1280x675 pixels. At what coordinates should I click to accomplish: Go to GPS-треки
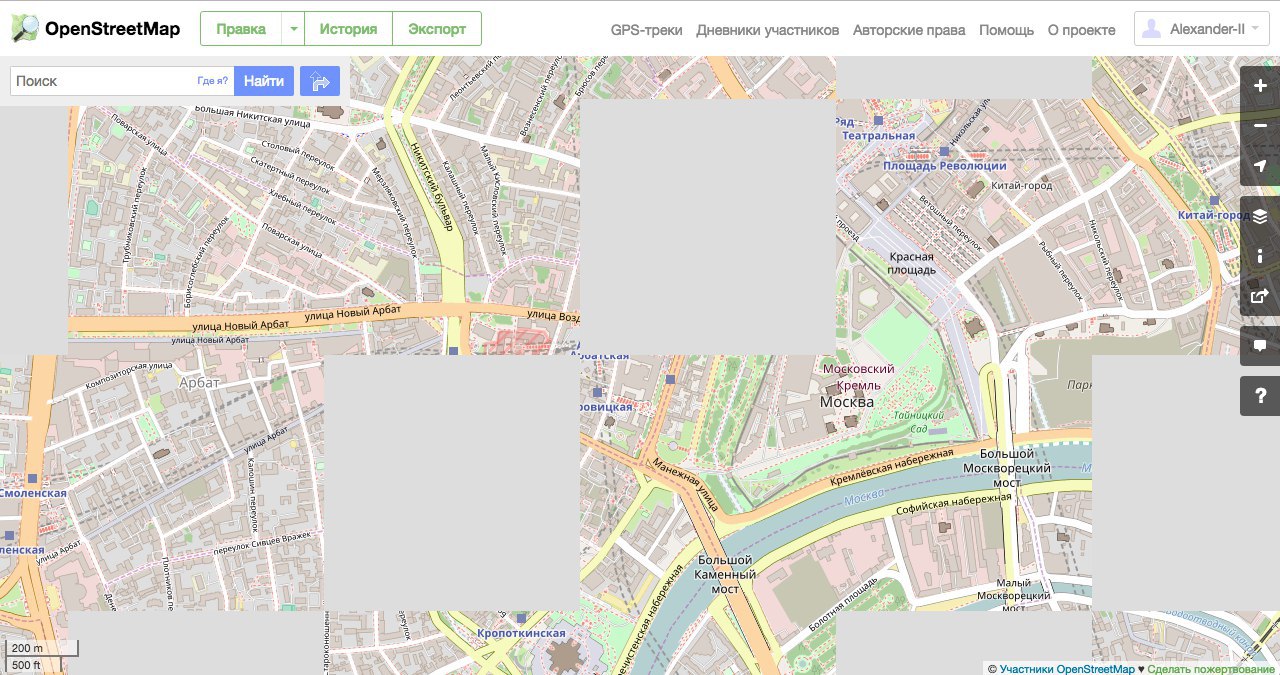(646, 30)
